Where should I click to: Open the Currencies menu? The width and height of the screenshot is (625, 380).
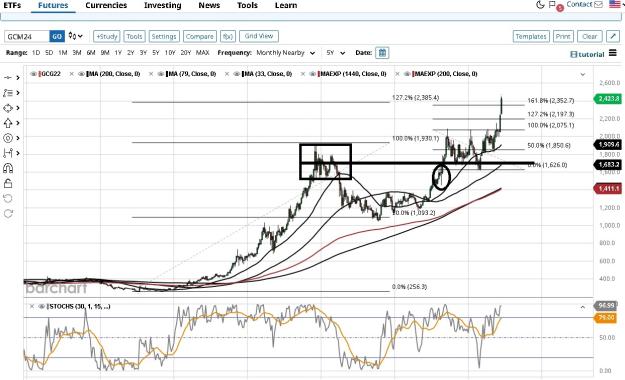coord(106,5)
